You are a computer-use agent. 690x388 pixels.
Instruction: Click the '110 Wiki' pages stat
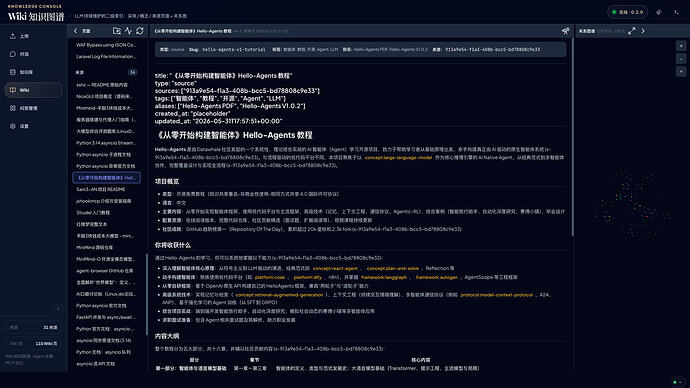pos(33,344)
